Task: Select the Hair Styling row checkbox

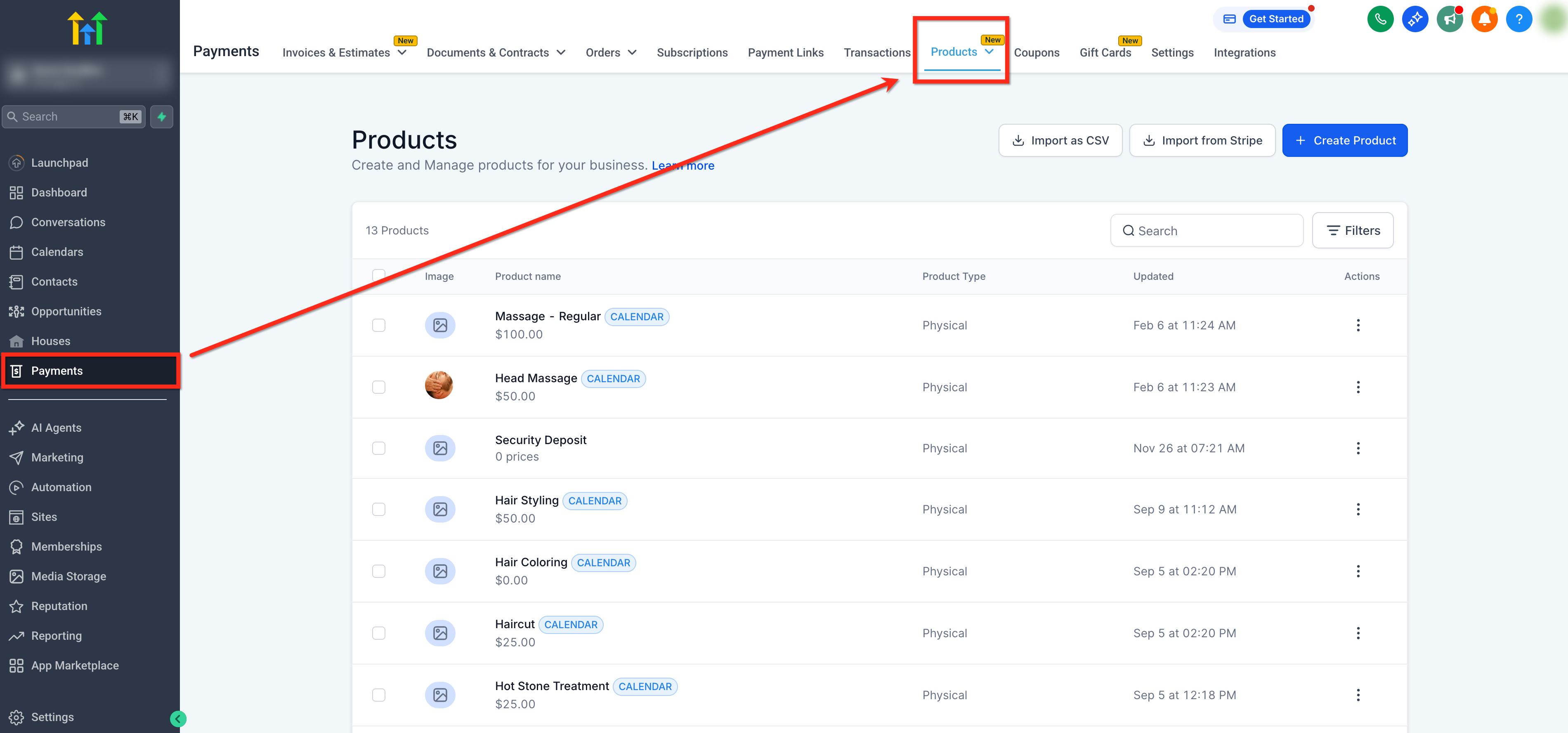Action: (x=379, y=509)
